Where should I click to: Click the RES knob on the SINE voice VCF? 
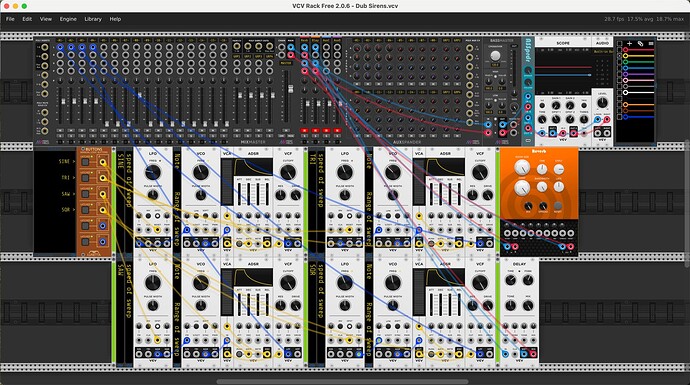[280, 195]
